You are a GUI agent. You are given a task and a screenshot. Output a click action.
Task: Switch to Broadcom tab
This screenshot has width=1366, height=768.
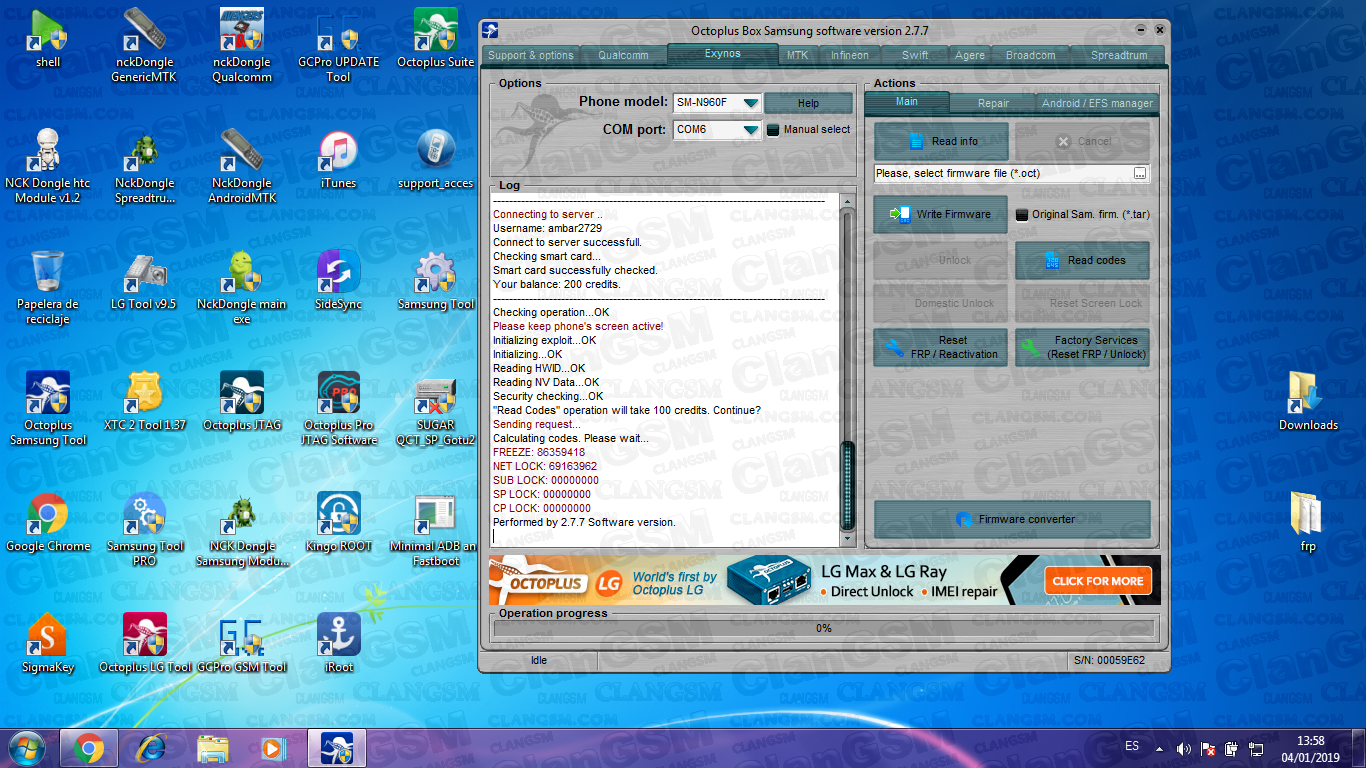(1030, 56)
